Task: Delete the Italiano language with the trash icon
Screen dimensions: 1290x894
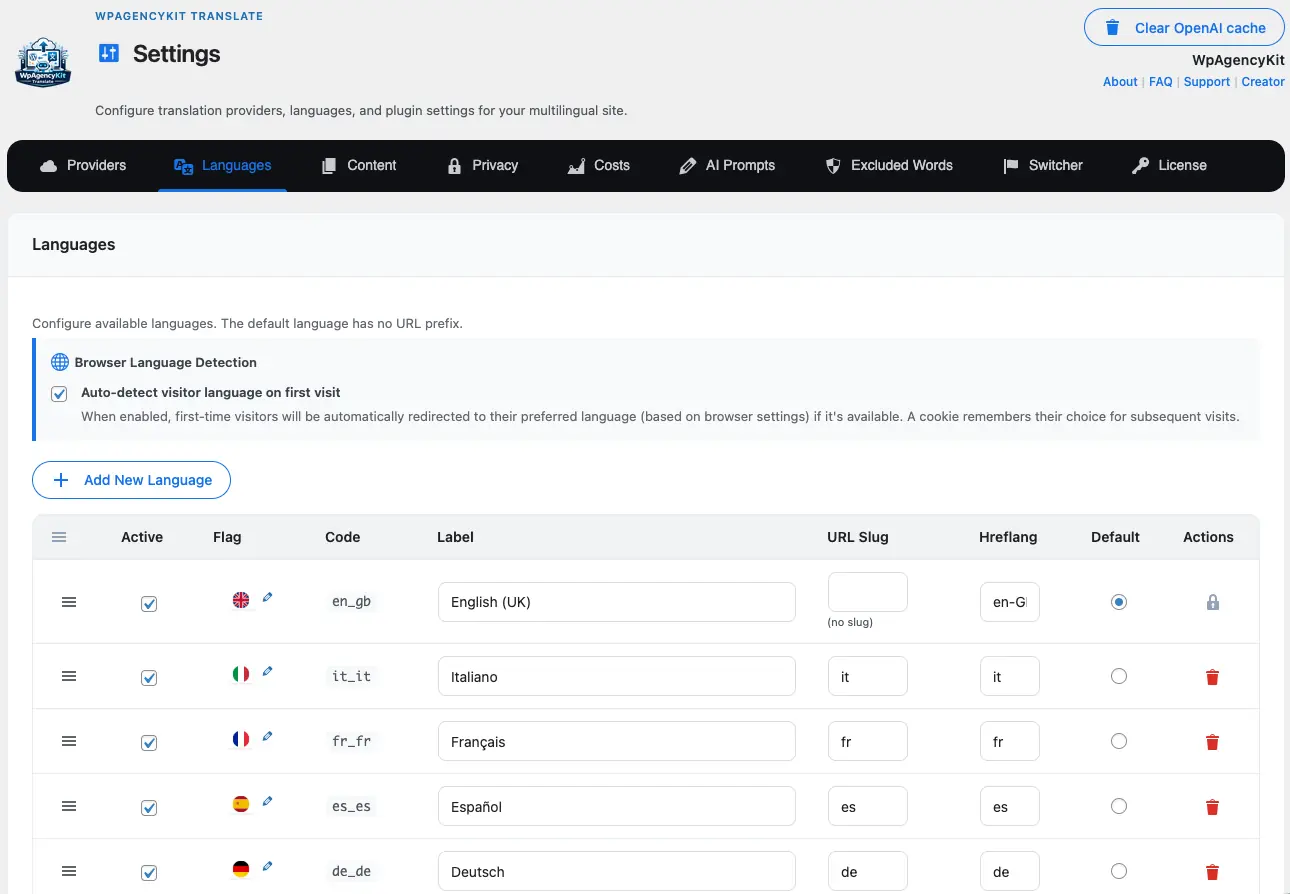Action: coord(1213,677)
